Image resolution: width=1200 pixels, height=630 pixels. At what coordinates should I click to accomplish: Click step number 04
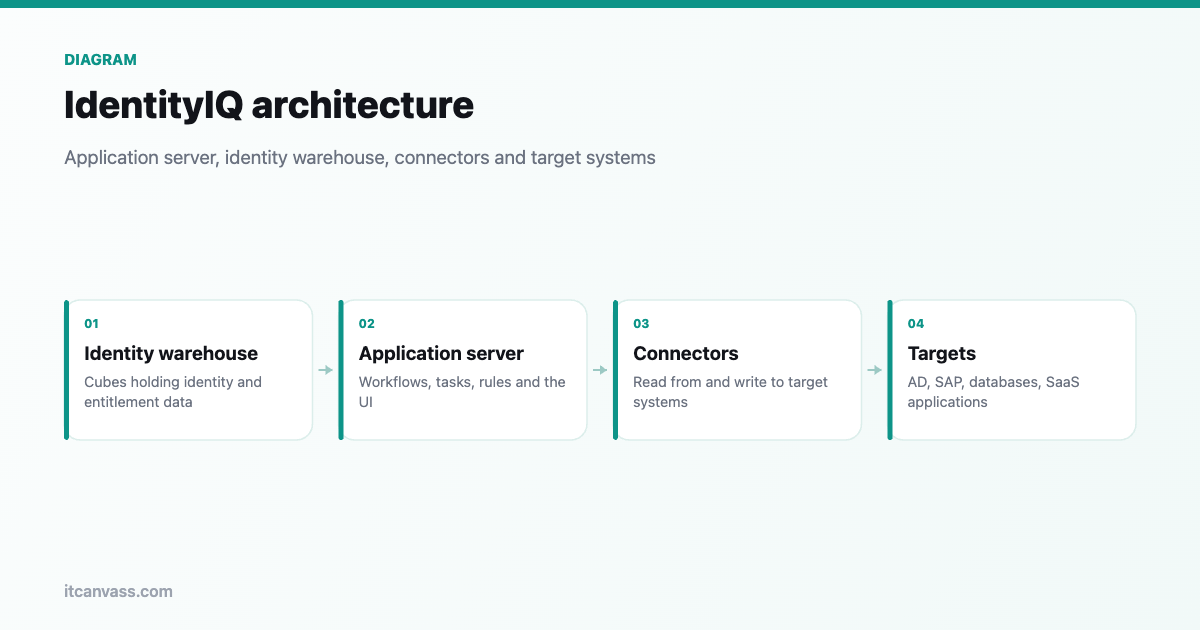[916, 324]
